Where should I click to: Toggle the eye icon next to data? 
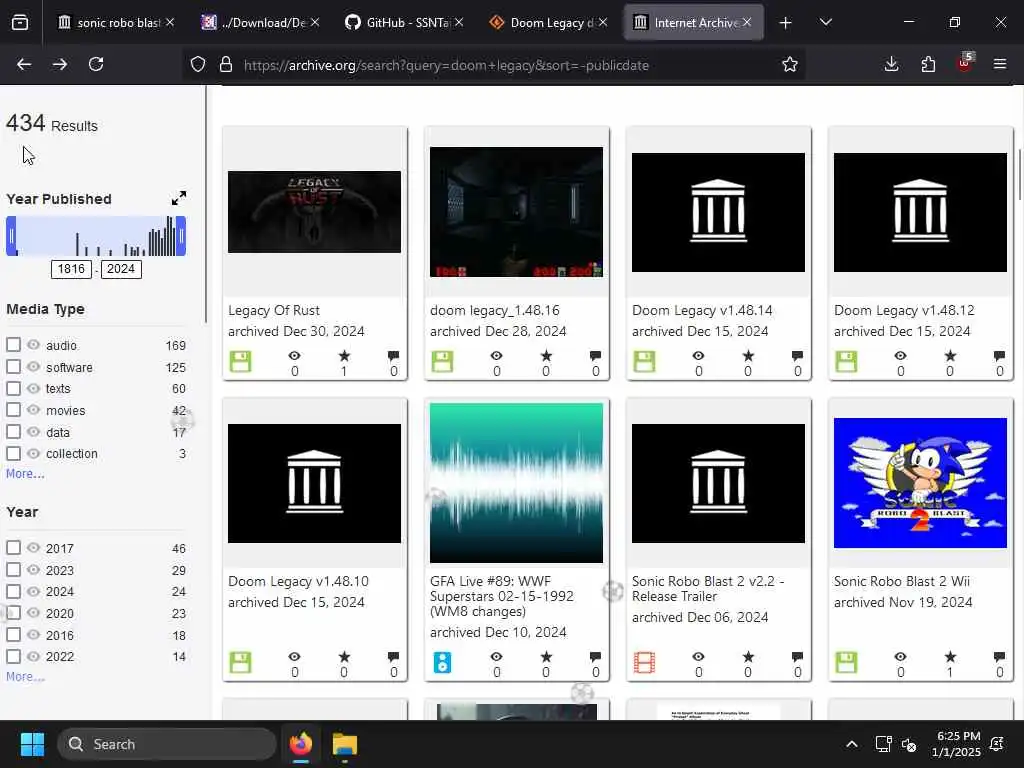pyautogui.click(x=33, y=432)
